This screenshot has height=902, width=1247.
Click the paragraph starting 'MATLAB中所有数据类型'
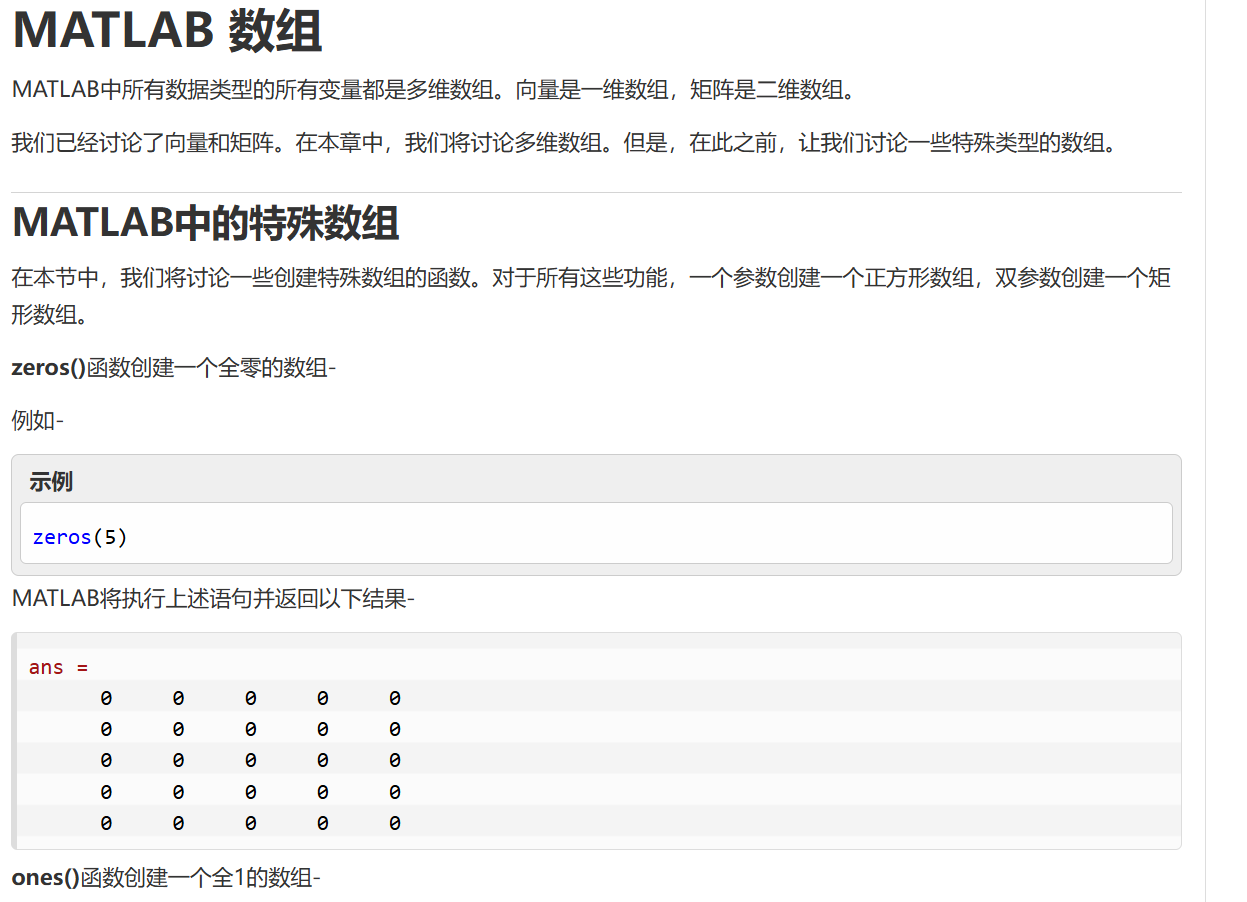(x=435, y=90)
